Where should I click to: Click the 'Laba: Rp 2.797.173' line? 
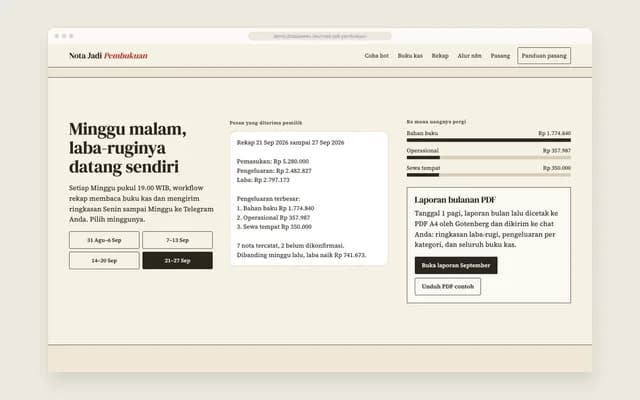pyautogui.click(x=263, y=180)
